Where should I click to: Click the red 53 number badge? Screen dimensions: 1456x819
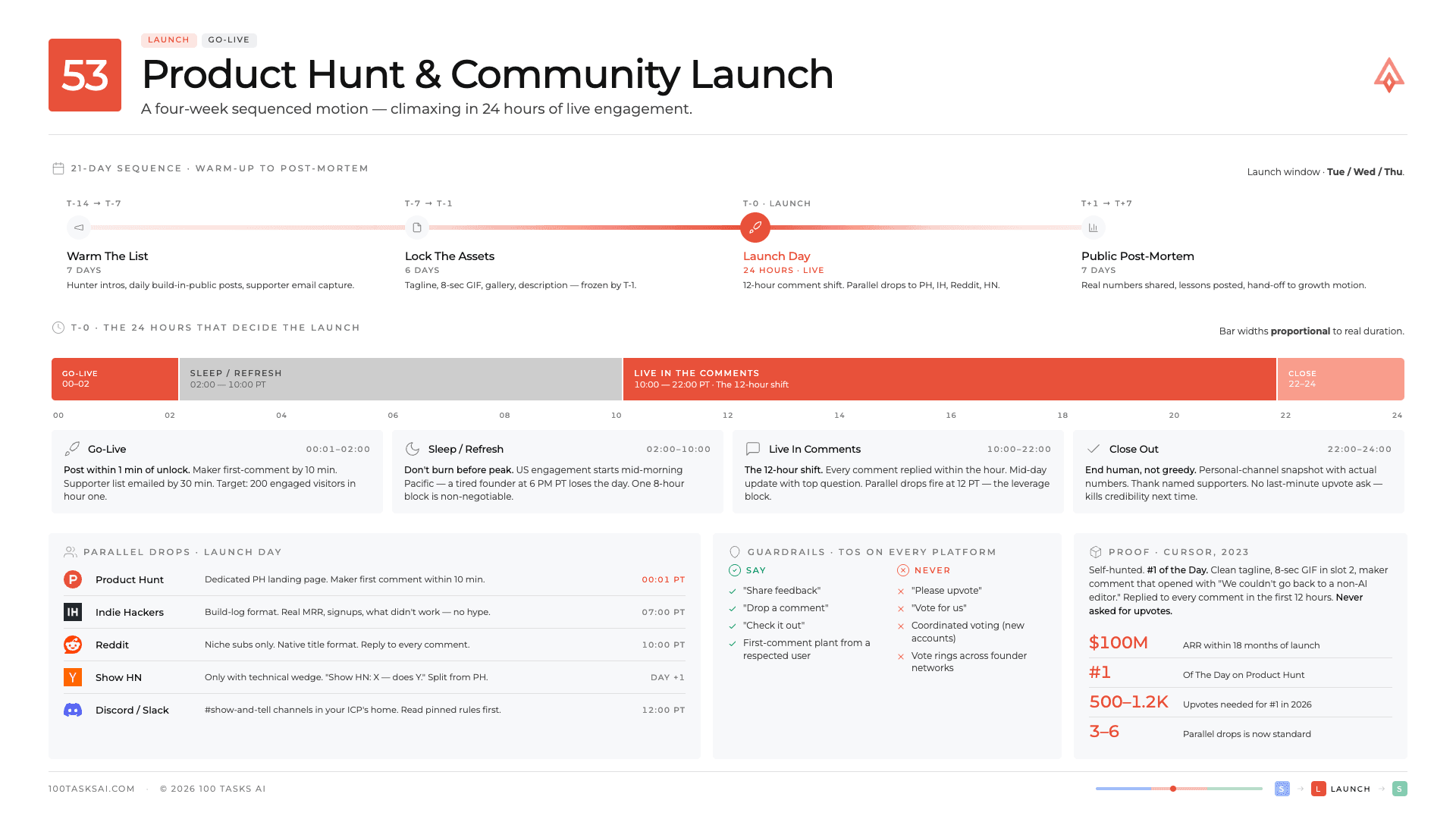click(x=85, y=75)
